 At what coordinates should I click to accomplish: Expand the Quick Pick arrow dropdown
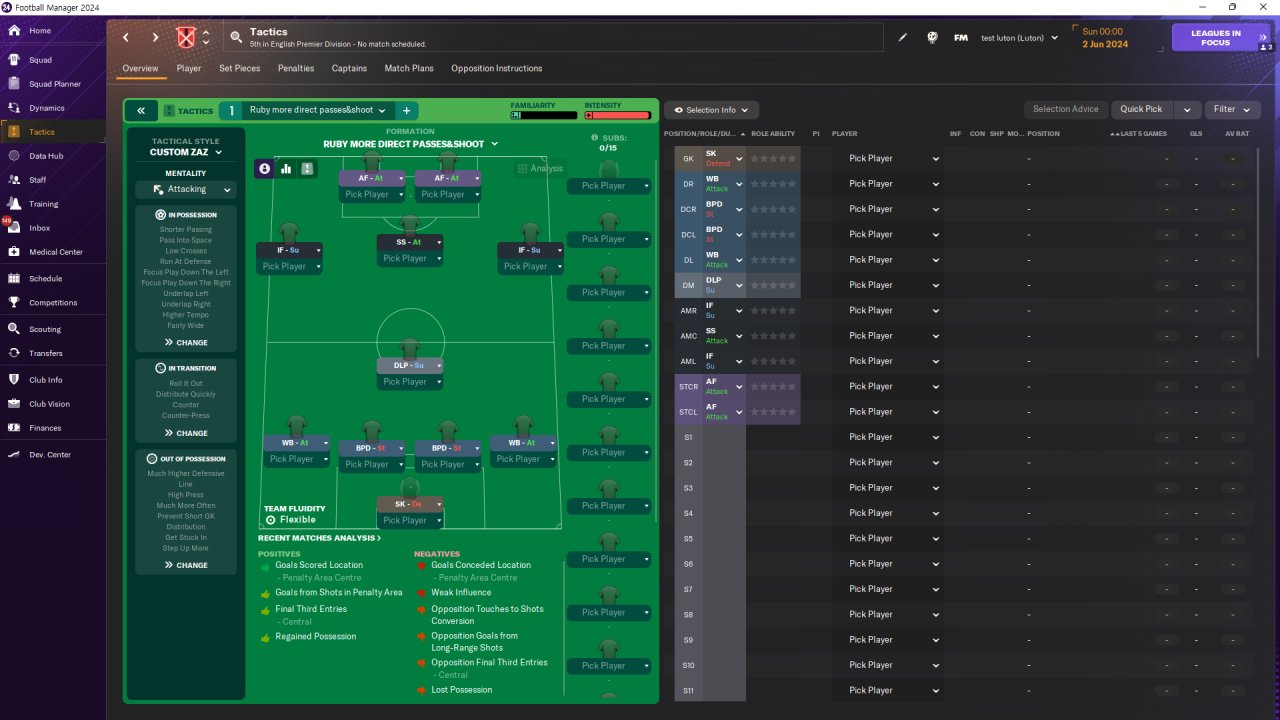(x=1186, y=110)
